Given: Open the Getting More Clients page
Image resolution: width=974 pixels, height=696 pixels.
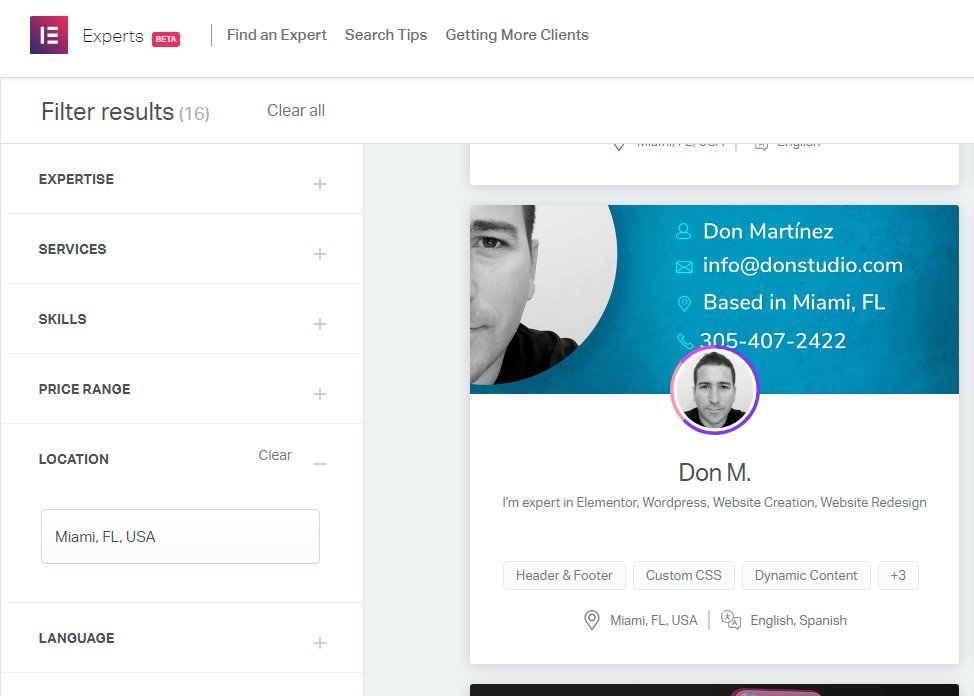Looking at the screenshot, I should [x=517, y=35].
